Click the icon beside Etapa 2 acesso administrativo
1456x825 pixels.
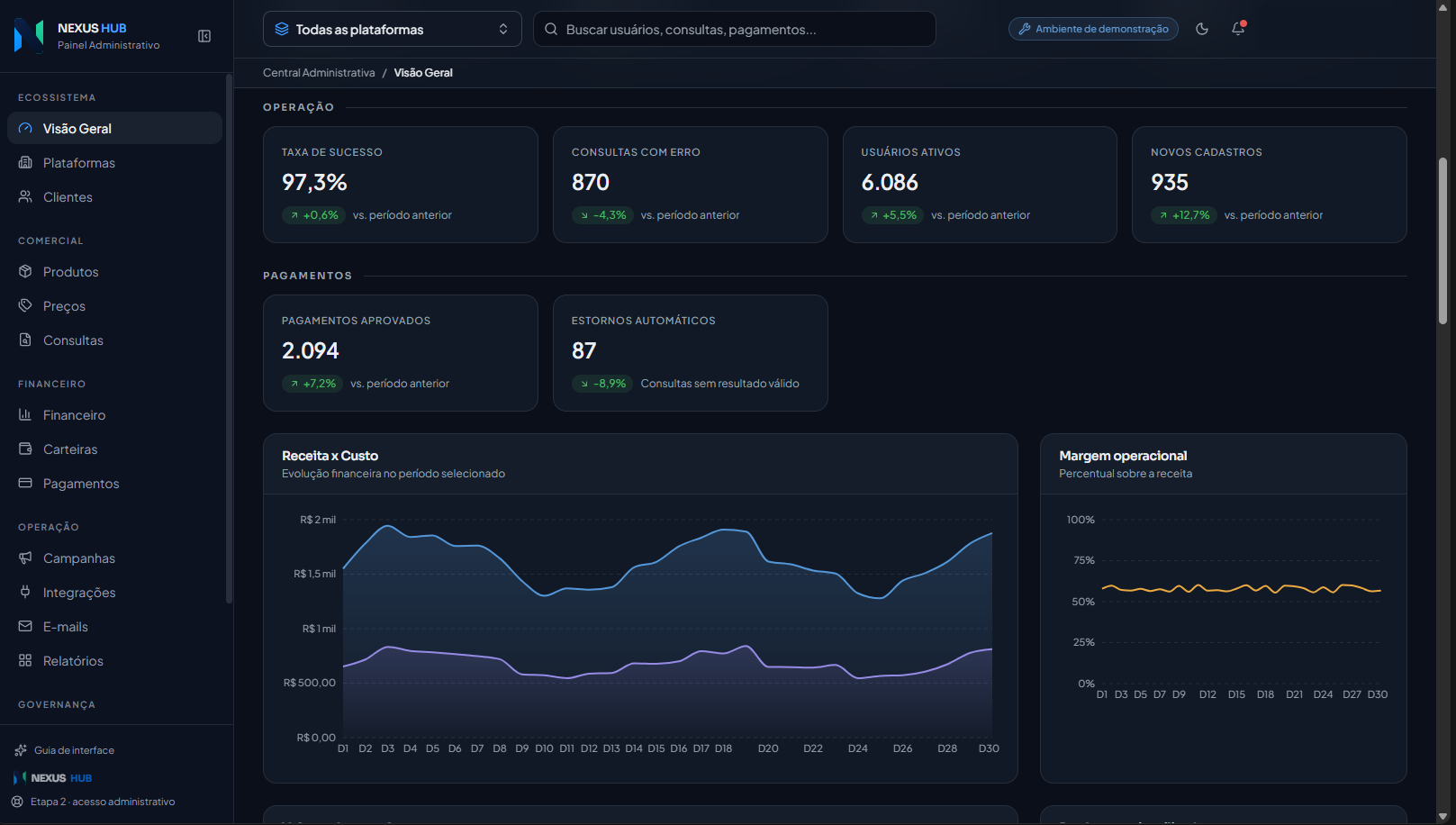[17, 802]
